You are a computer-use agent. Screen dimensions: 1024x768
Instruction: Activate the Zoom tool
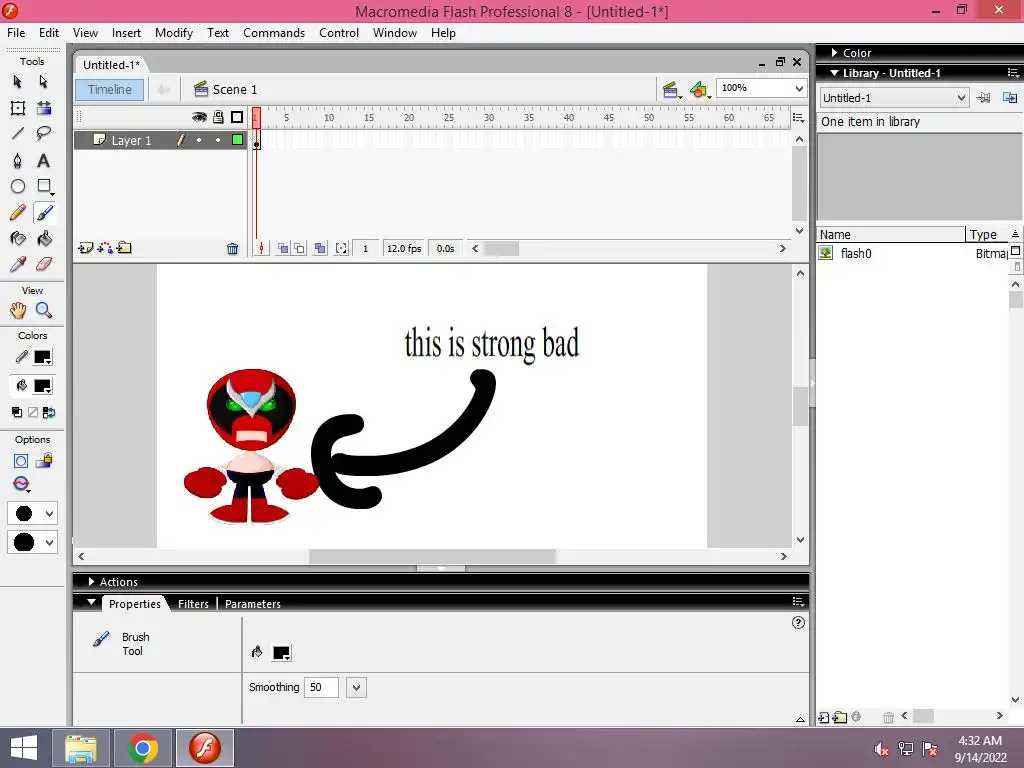(x=44, y=310)
